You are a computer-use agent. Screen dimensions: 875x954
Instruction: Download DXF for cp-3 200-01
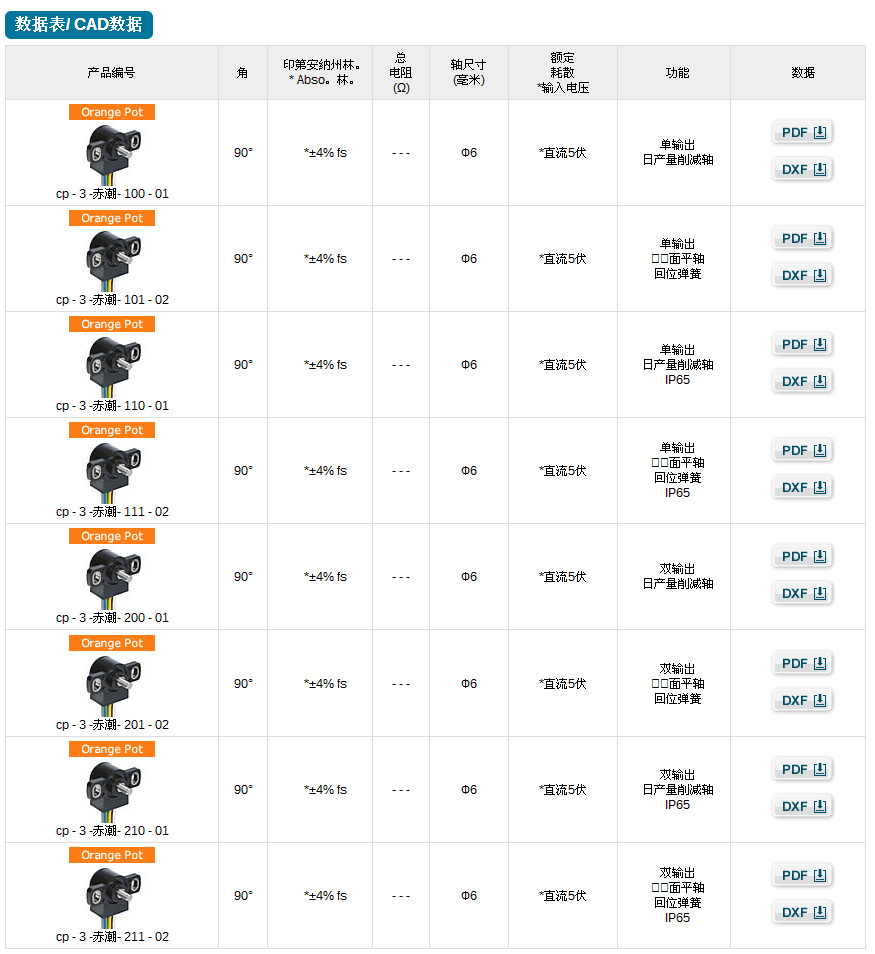coord(803,594)
